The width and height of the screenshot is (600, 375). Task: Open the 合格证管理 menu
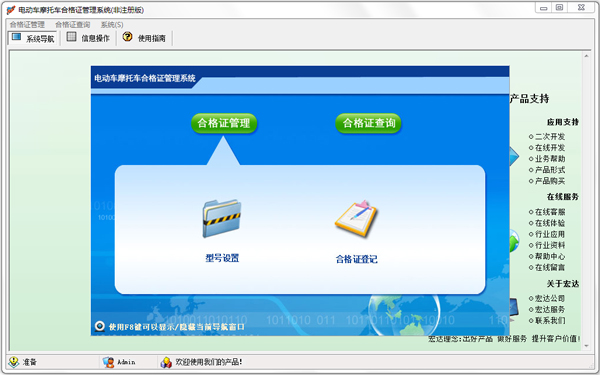coord(27,24)
